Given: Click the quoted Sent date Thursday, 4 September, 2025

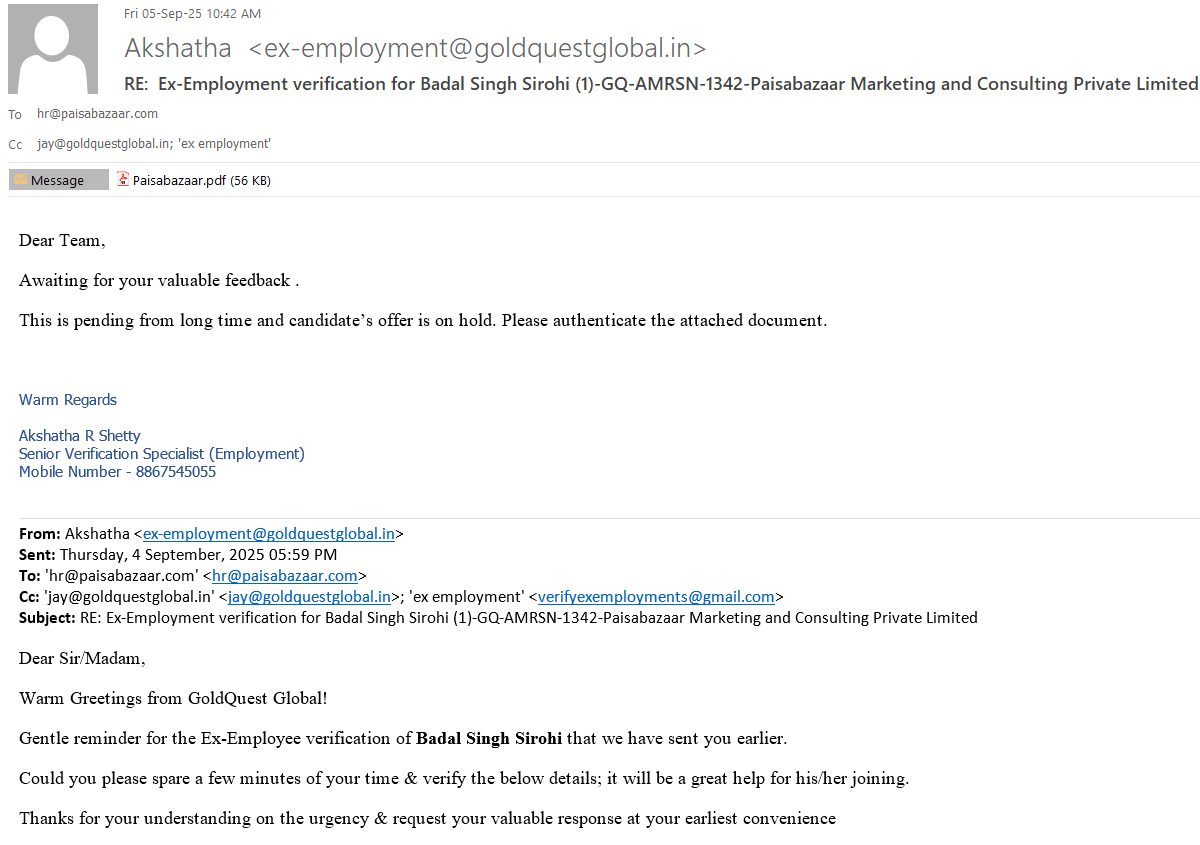Looking at the screenshot, I should [198, 555].
